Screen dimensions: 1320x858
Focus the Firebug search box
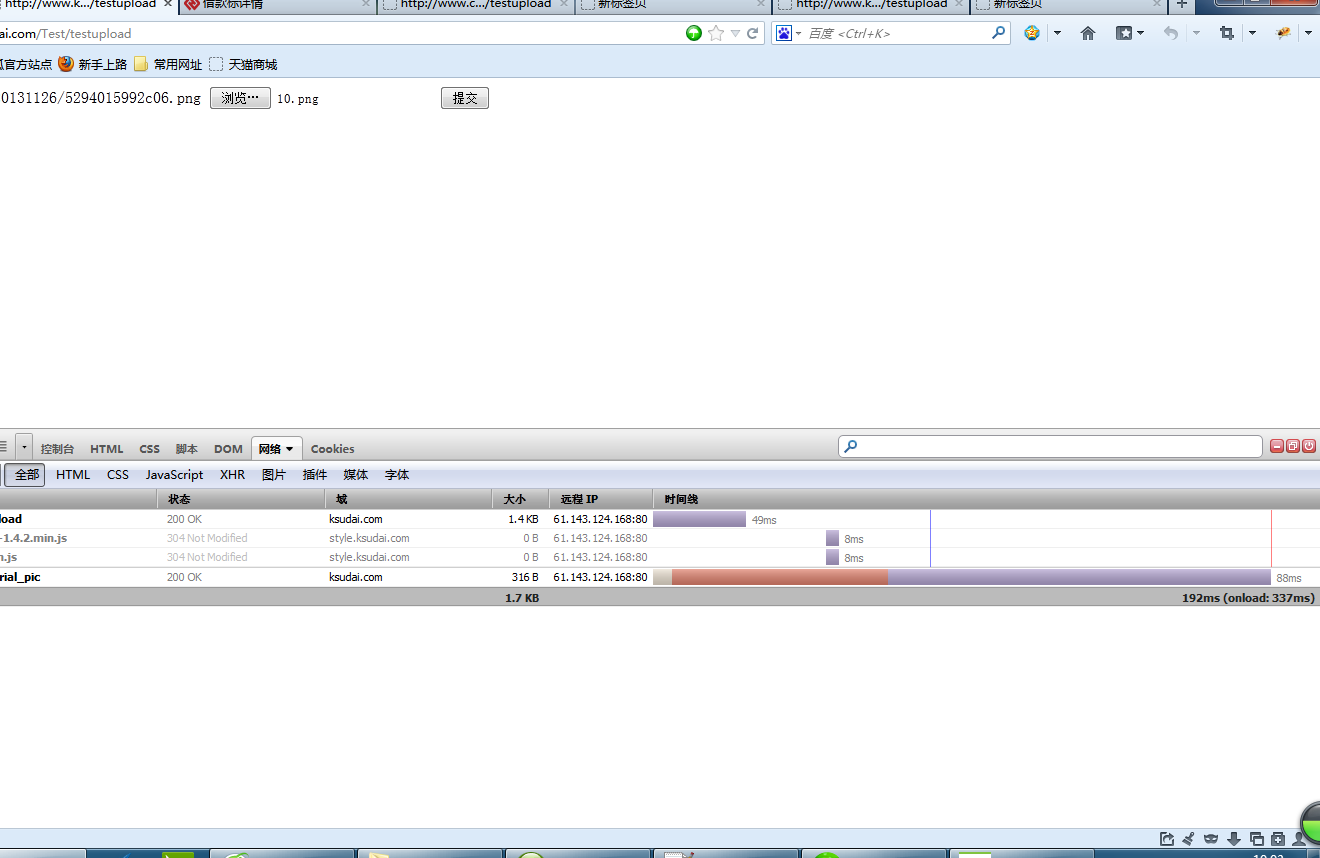(1050, 446)
